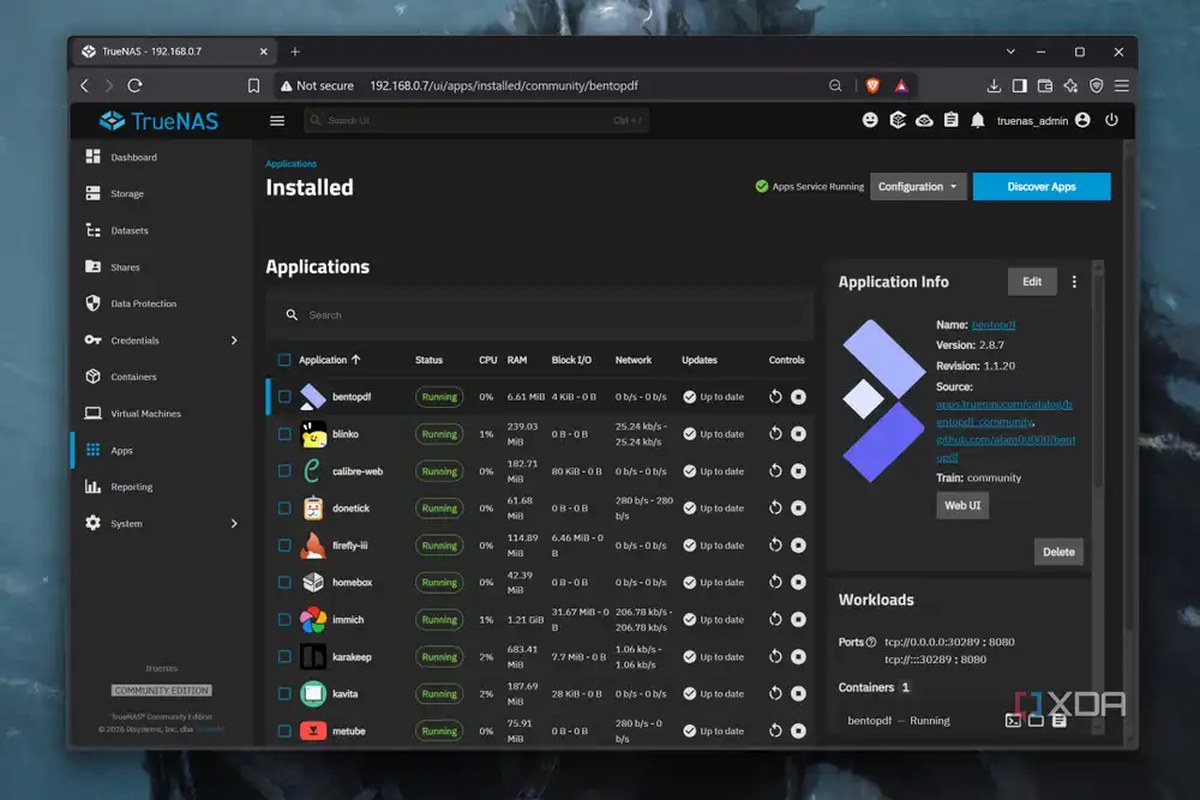Open the zoom magnifier icon in the address bar
This screenshot has width=1200, height=800.
[x=835, y=86]
